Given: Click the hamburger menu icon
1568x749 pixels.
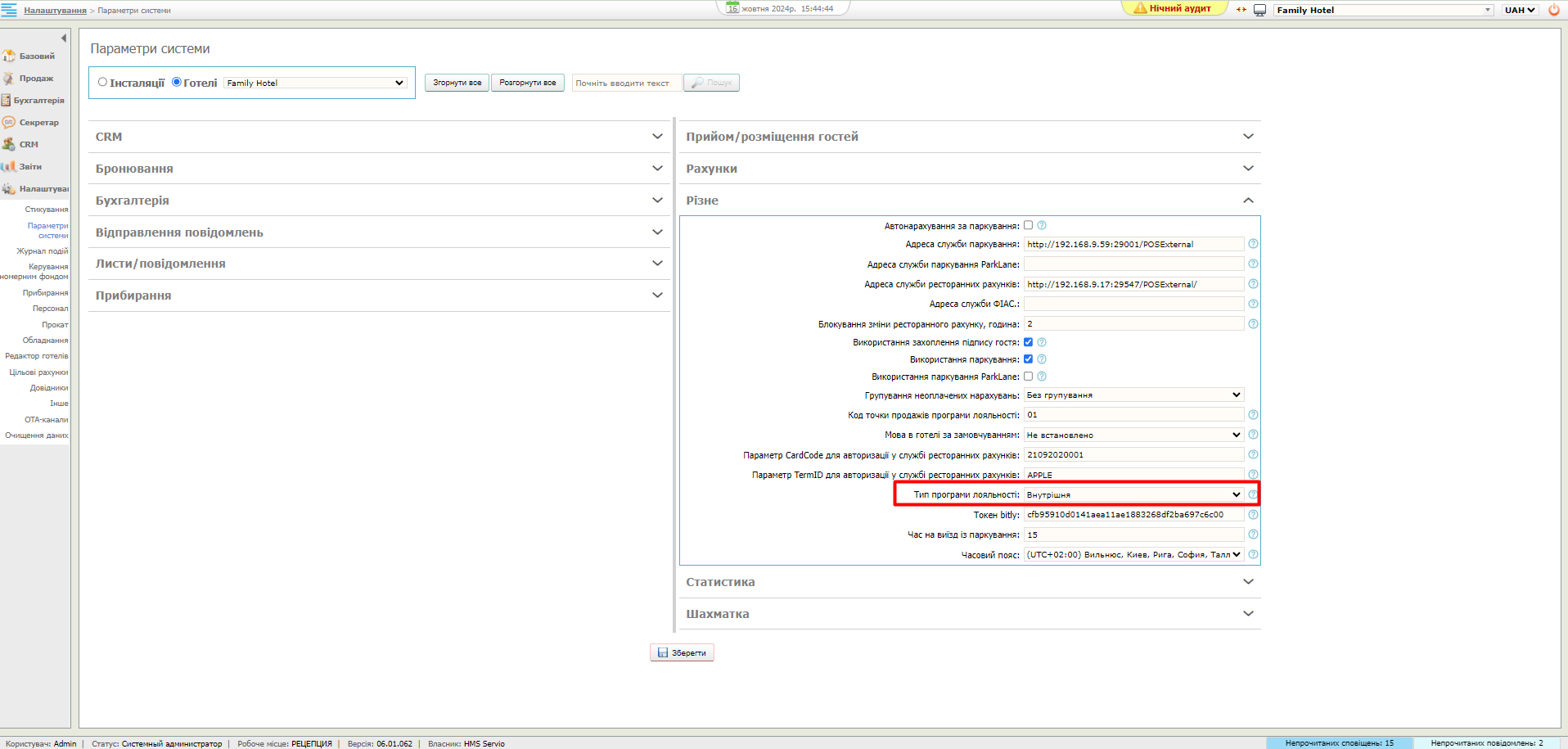Looking at the screenshot, I should 9,10.
